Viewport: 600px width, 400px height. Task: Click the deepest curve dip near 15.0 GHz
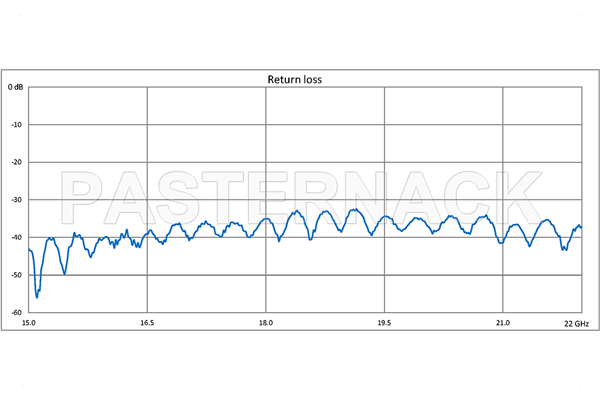pos(37,296)
